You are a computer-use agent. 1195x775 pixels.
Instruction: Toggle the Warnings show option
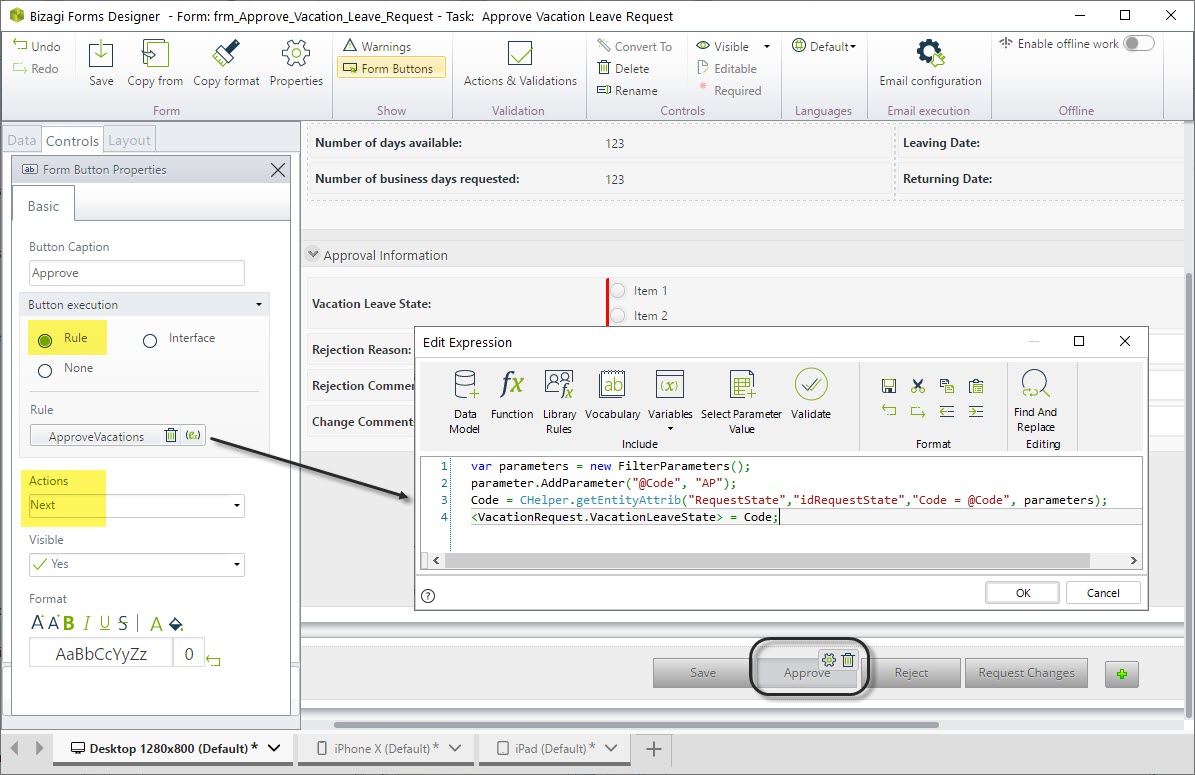click(x=377, y=46)
